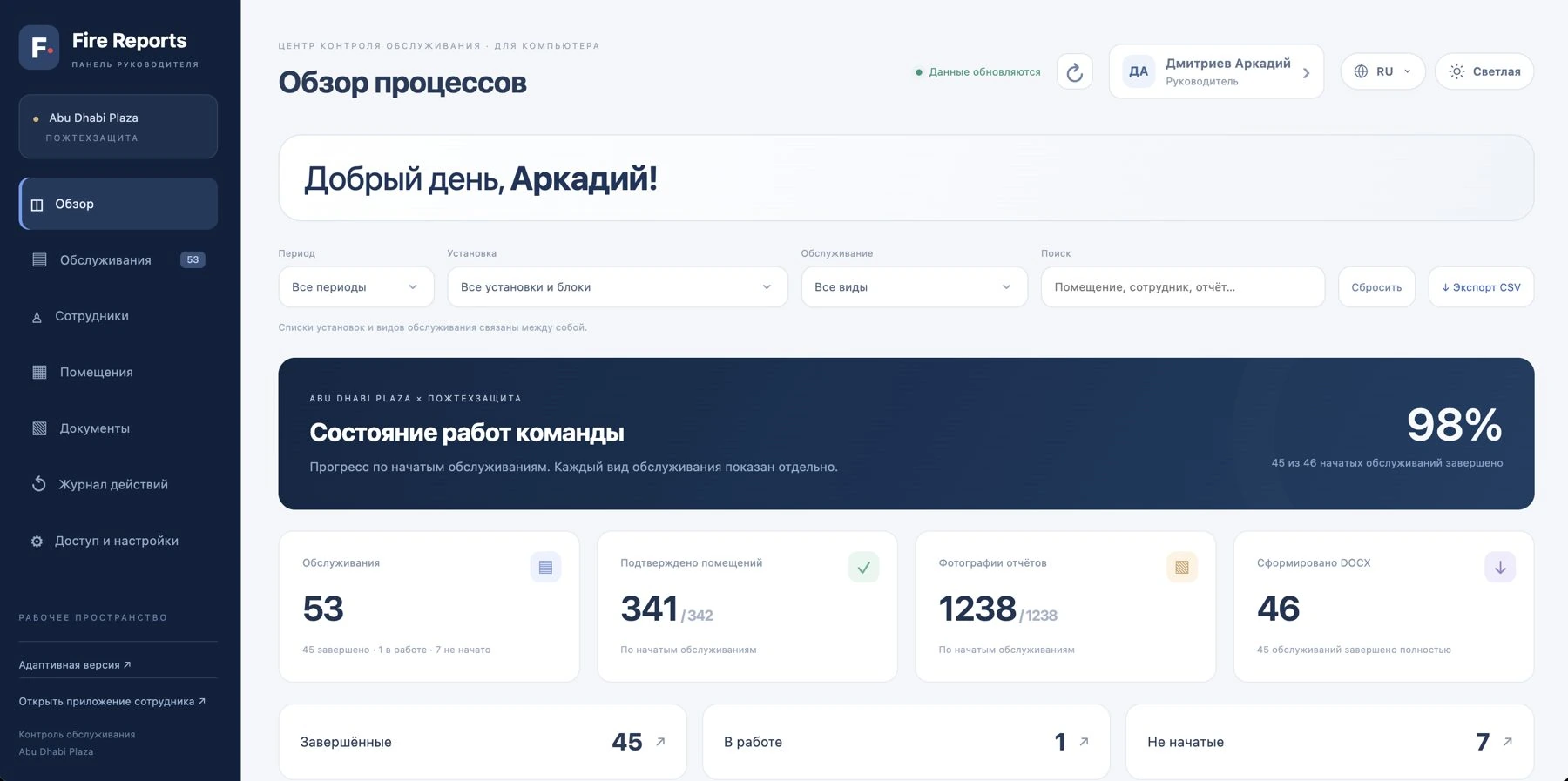This screenshot has width=1568, height=781.
Task: Click the refresh data icon button
Action: [1074, 71]
